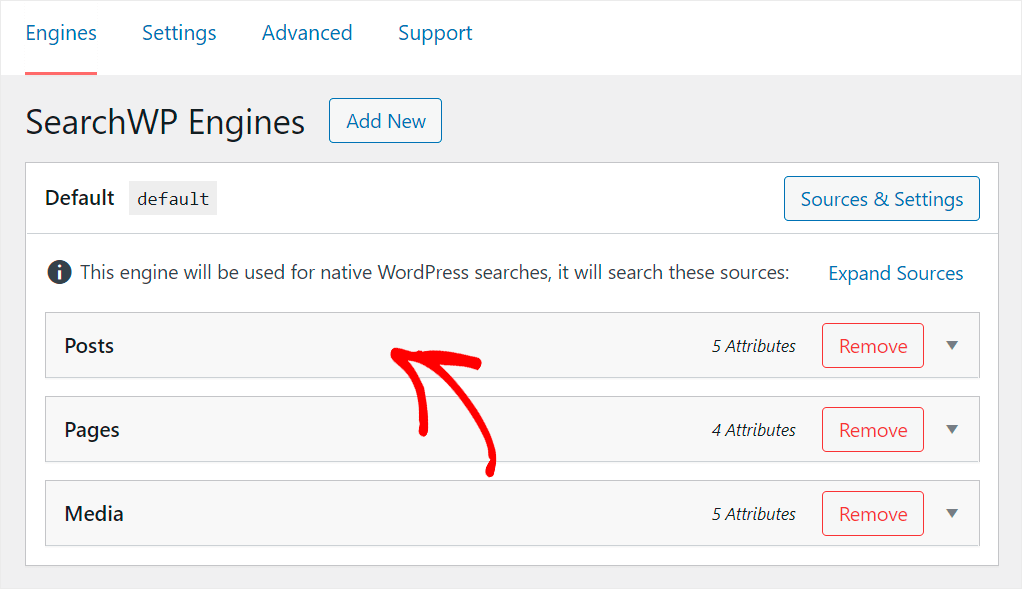Expand the Pages source arrow

coord(951,430)
